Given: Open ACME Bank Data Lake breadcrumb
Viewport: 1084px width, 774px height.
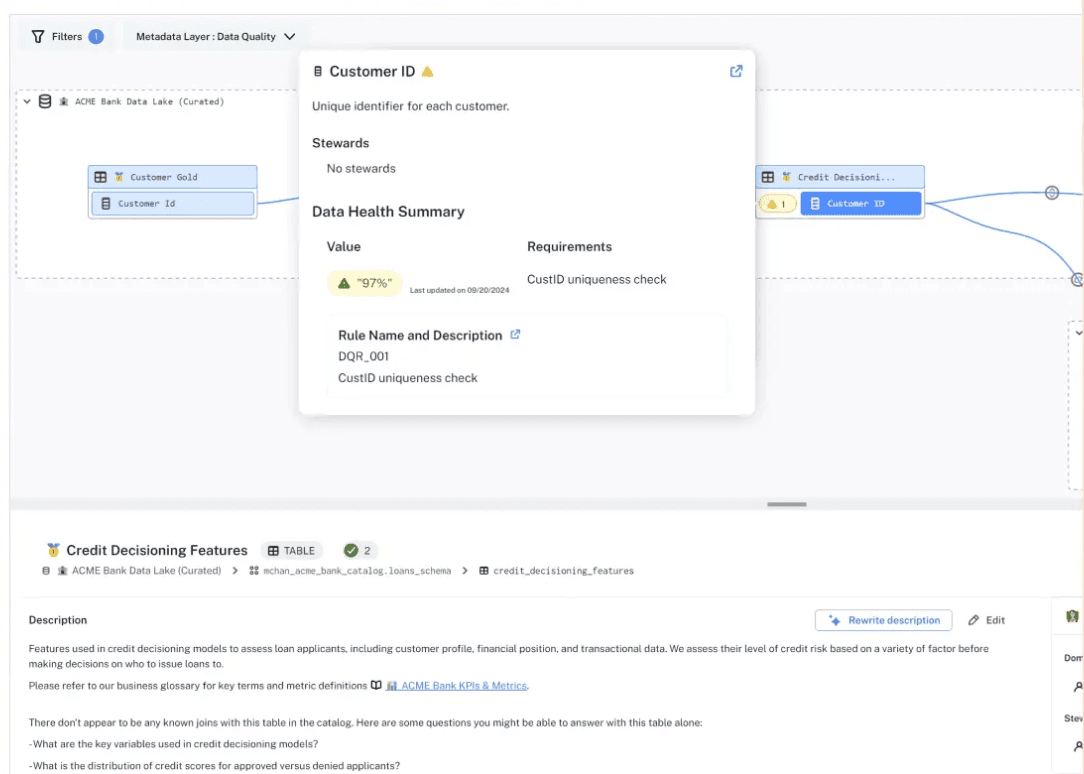Looking at the screenshot, I should (138, 571).
